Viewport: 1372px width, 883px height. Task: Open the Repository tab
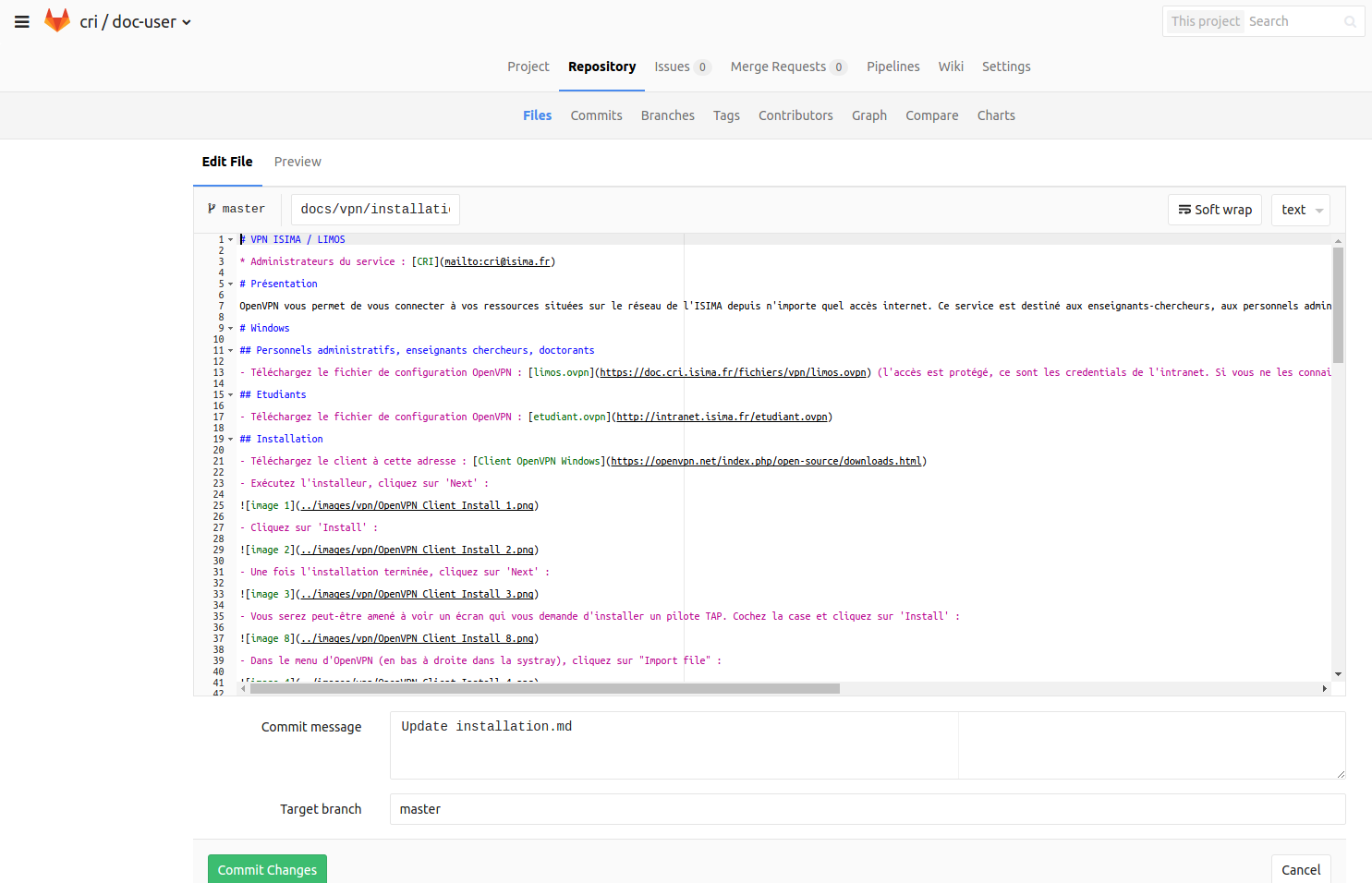601,67
